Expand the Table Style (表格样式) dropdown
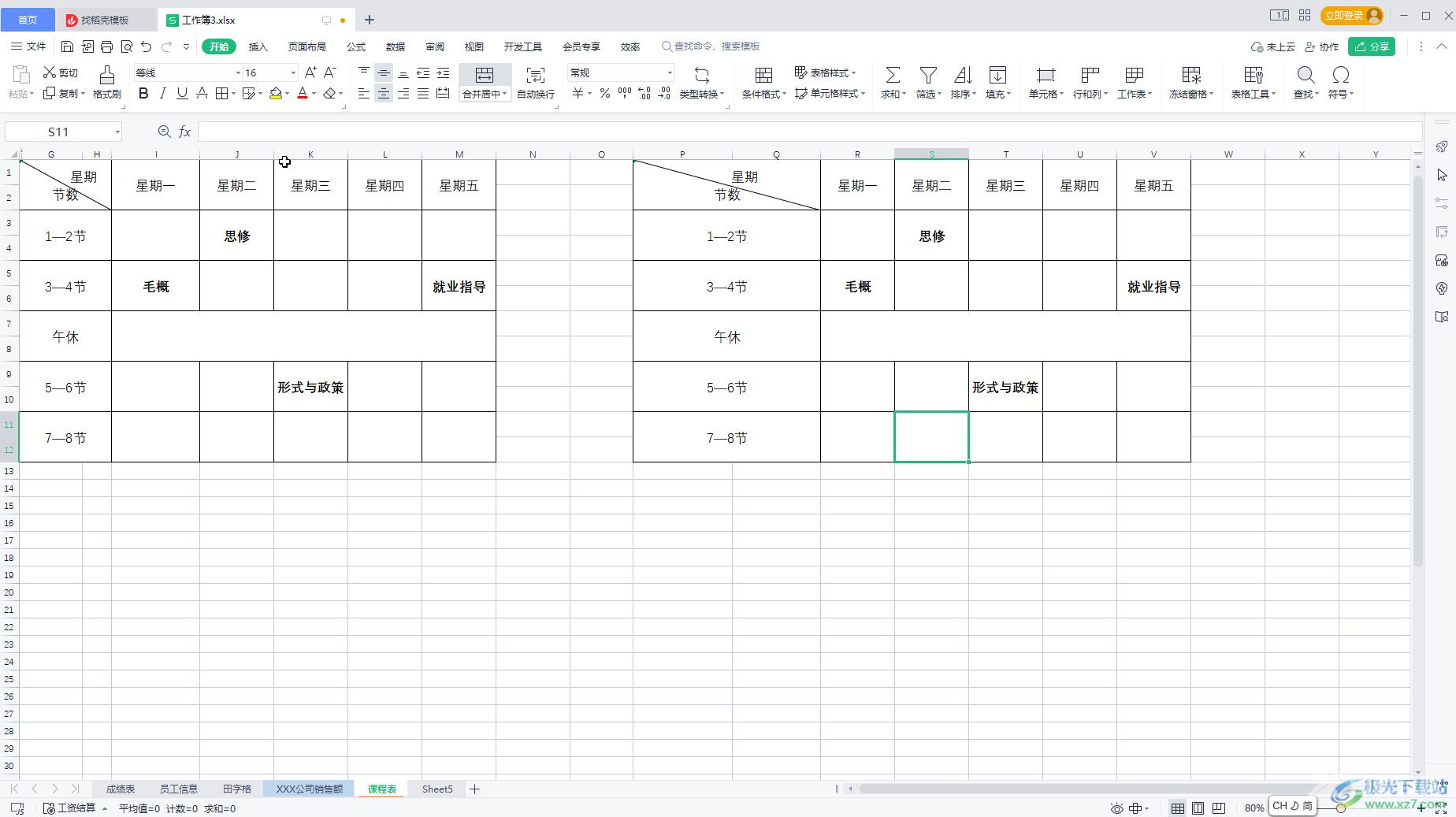 tap(853, 72)
